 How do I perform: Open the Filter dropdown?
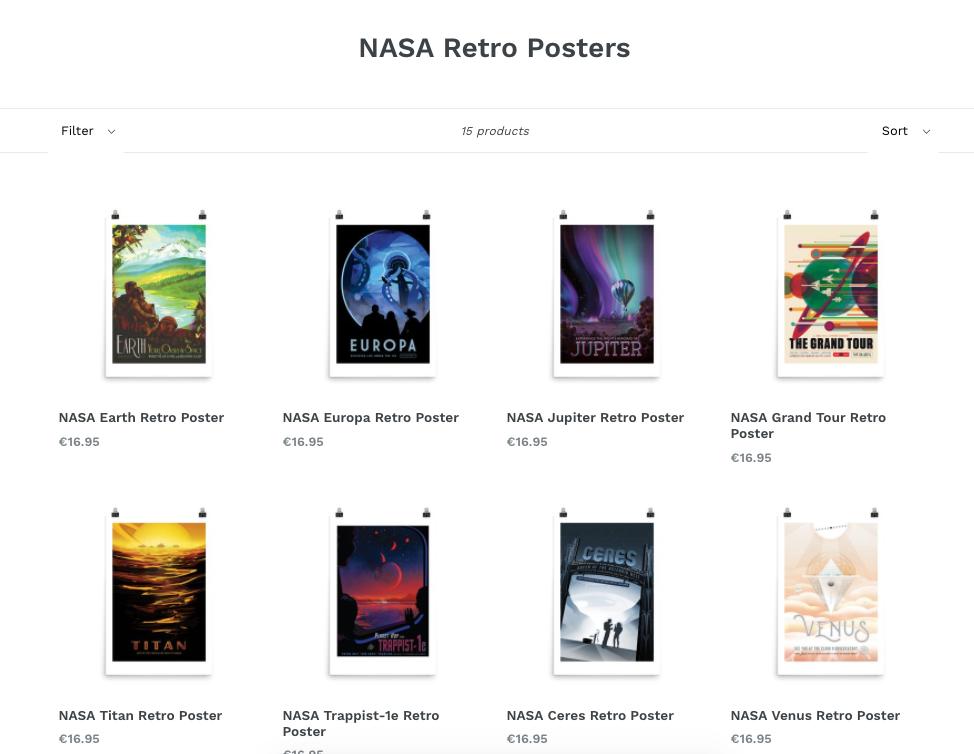[88, 131]
